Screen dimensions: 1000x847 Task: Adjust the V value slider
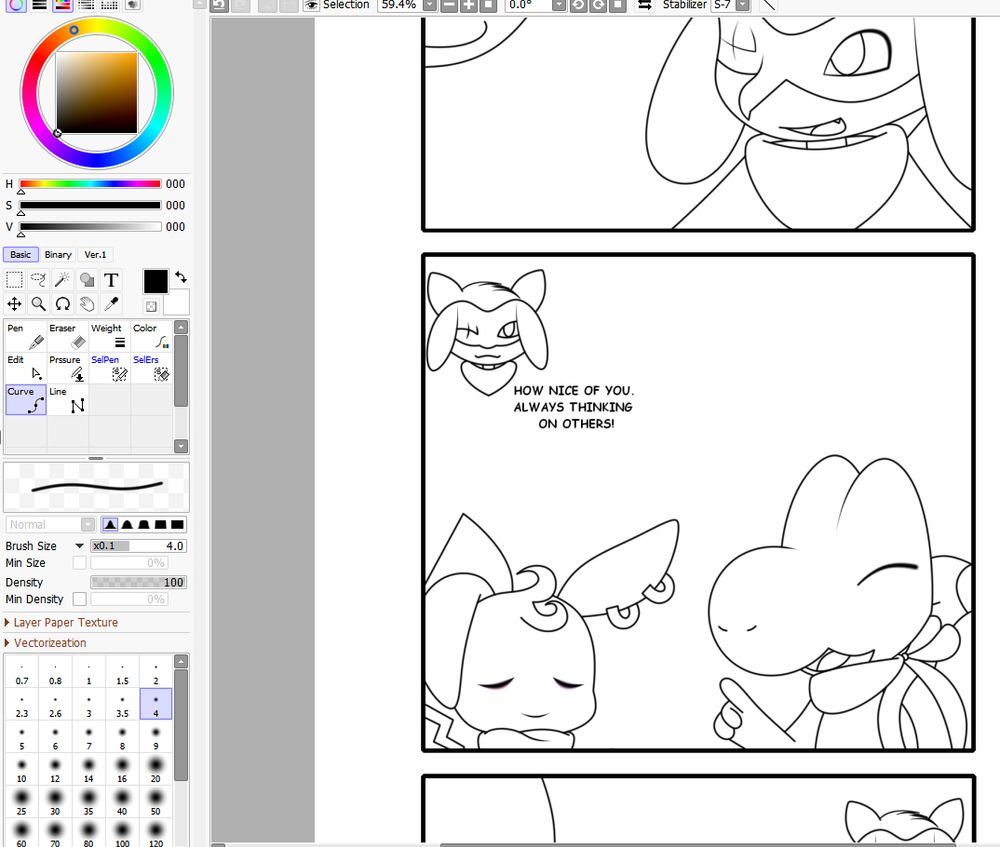tap(90, 226)
